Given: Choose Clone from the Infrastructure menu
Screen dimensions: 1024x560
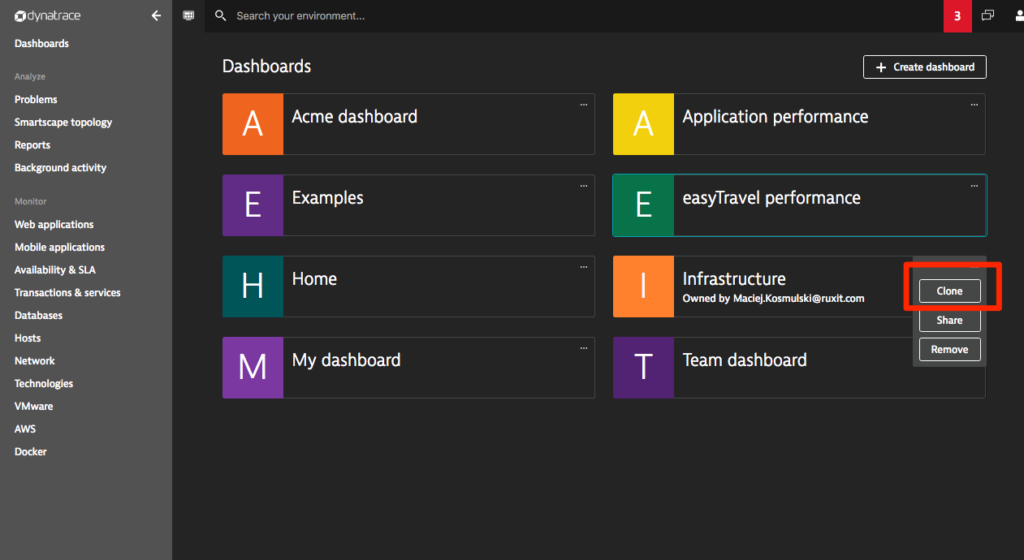Looking at the screenshot, I should click(x=950, y=291).
